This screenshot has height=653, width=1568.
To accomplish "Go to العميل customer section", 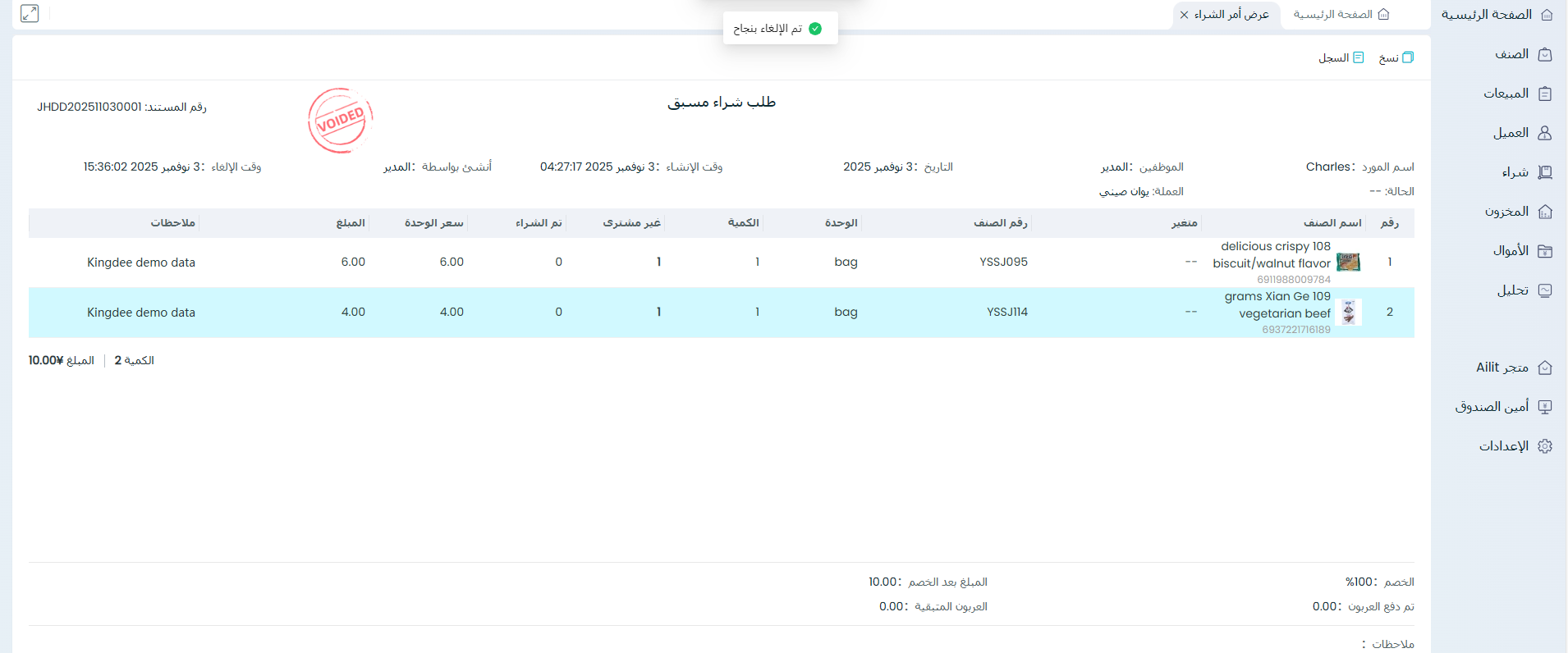I will [x=1522, y=133].
